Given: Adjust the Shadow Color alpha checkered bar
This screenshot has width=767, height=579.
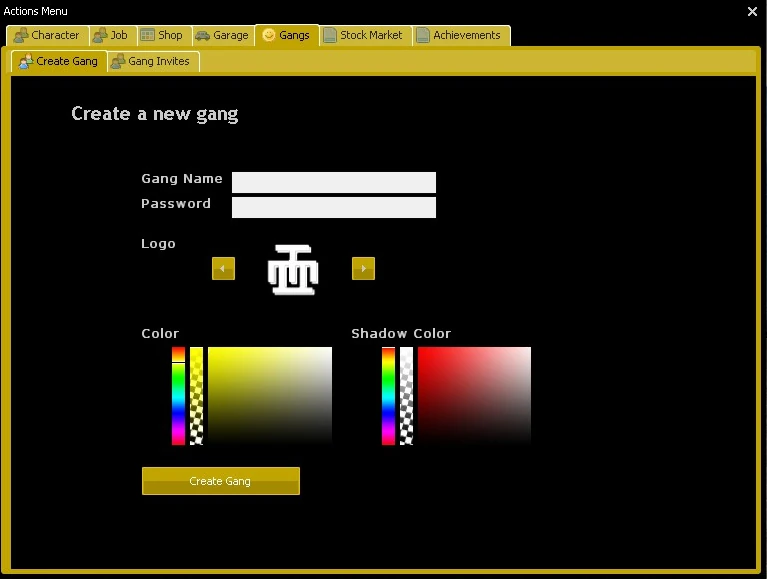Looking at the screenshot, I should tap(406, 396).
